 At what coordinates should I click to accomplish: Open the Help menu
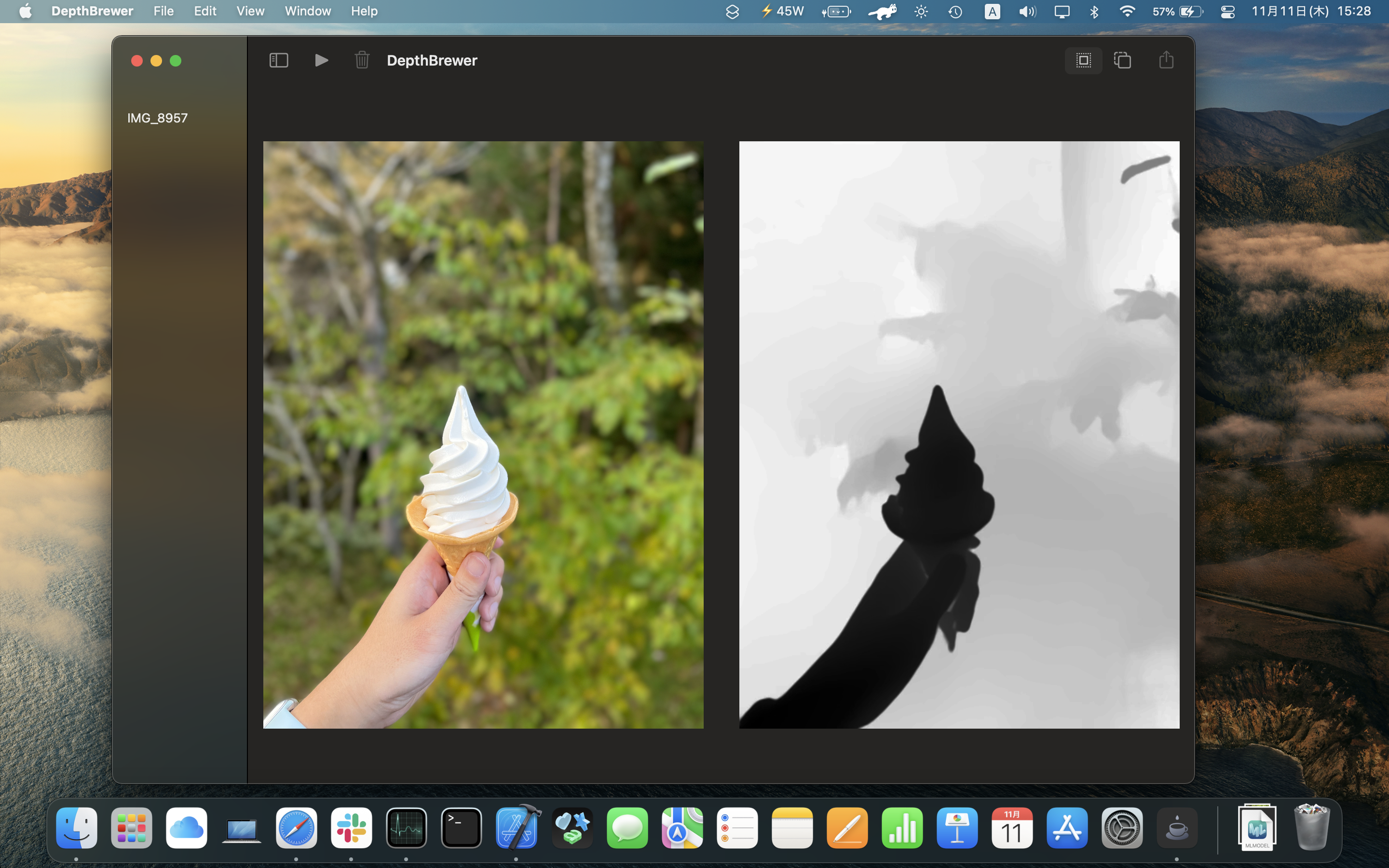pyautogui.click(x=364, y=12)
